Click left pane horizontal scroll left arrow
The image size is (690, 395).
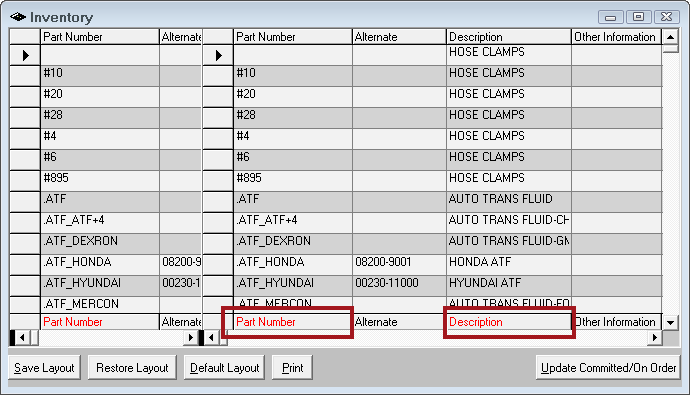[22, 337]
